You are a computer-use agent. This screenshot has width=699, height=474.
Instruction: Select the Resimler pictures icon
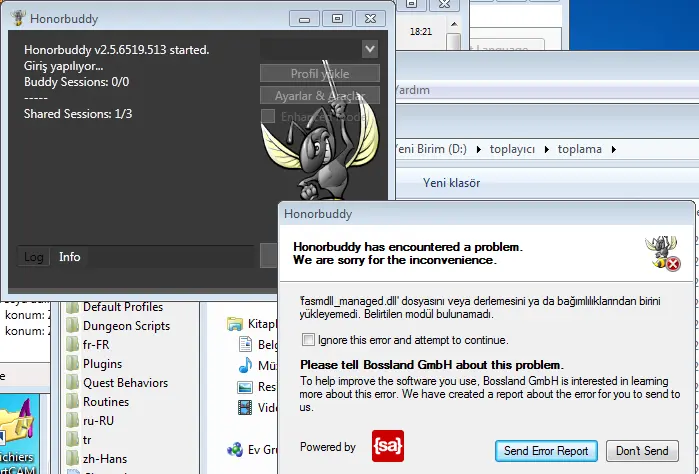click(x=245, y=387)
